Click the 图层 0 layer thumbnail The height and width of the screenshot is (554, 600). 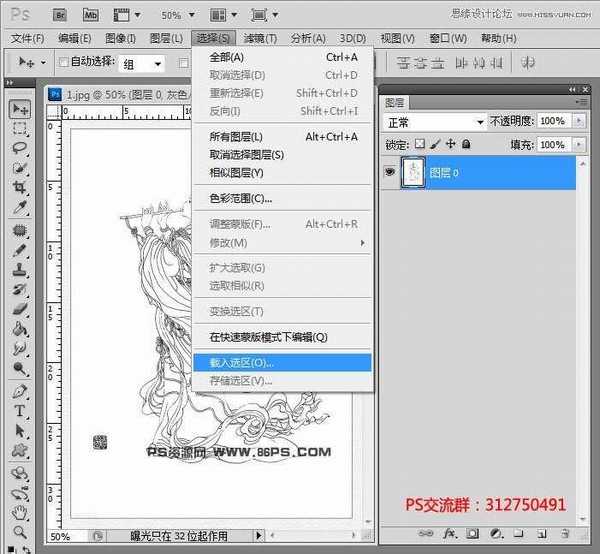[414, 172]
